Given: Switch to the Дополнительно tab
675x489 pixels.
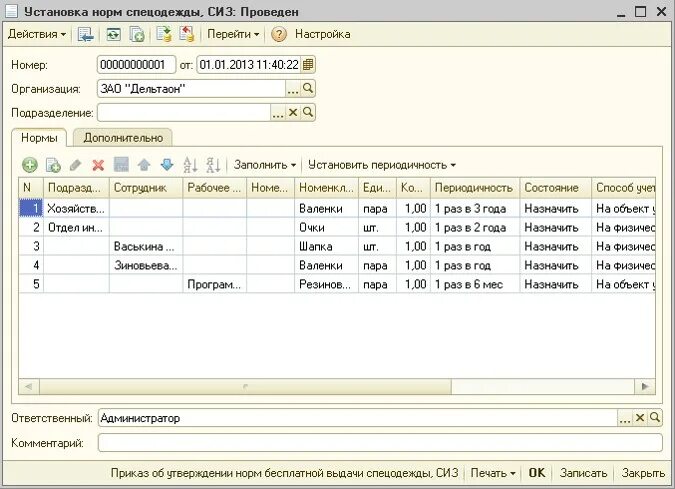Looking at the screenshot, I should pos(123,138).
